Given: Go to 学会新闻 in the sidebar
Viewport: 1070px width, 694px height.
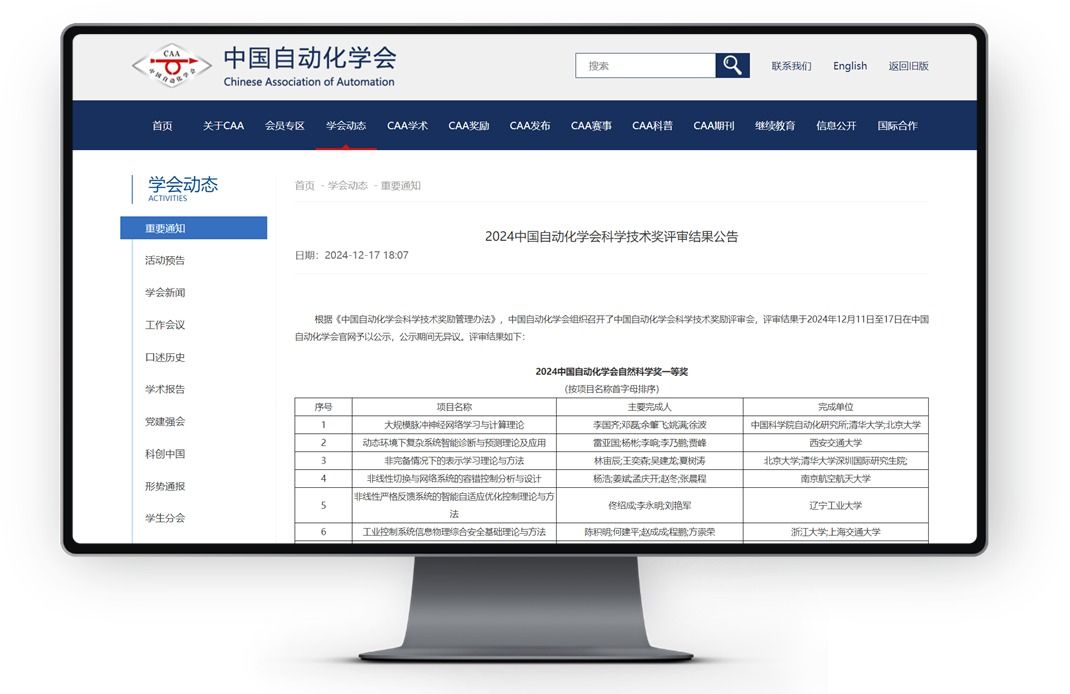Looking at the screenshot, I should [165, 293].
